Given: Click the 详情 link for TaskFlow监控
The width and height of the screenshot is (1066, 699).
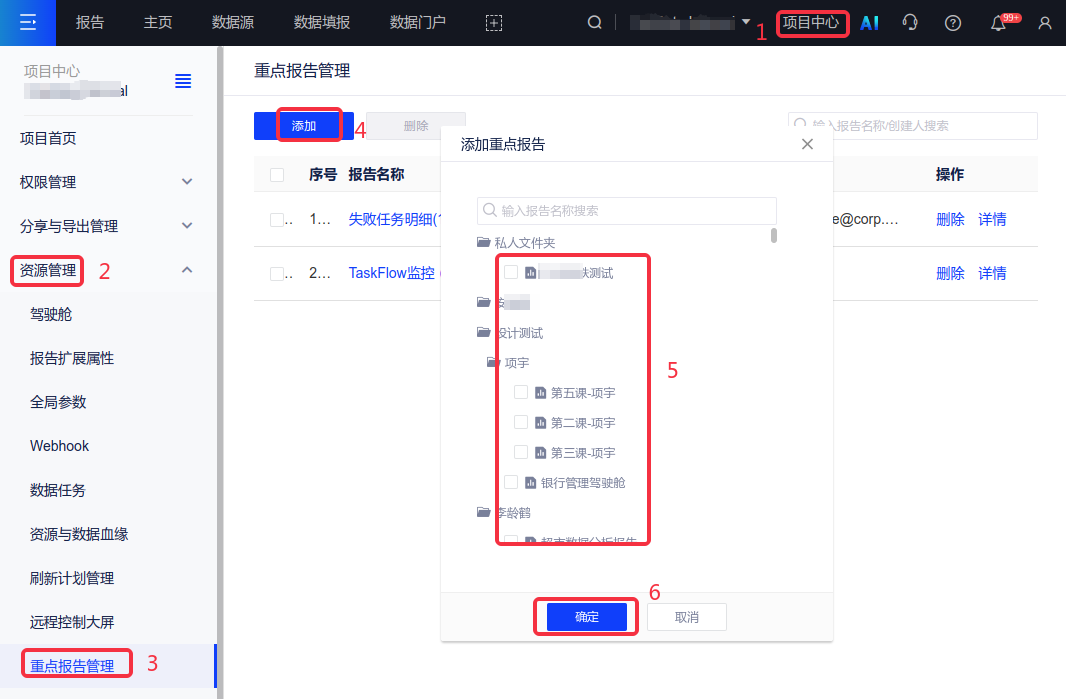Looking at the screenshot, I should pyautogui.click(x=992, y=273).
